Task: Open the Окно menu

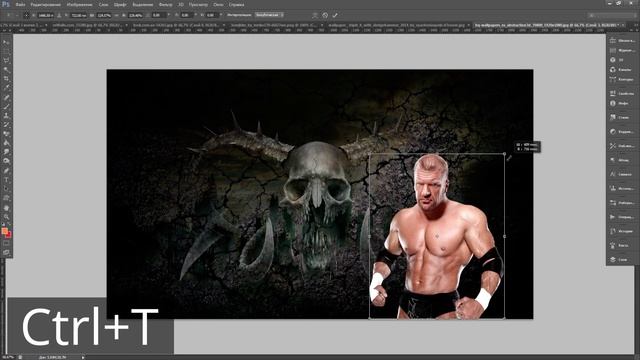Action: (218, 4)
